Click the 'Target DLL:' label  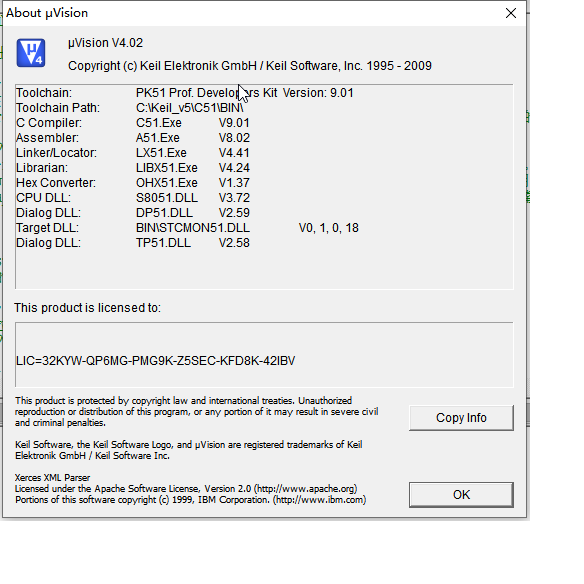pyautogui.click(x=47, y=228)
